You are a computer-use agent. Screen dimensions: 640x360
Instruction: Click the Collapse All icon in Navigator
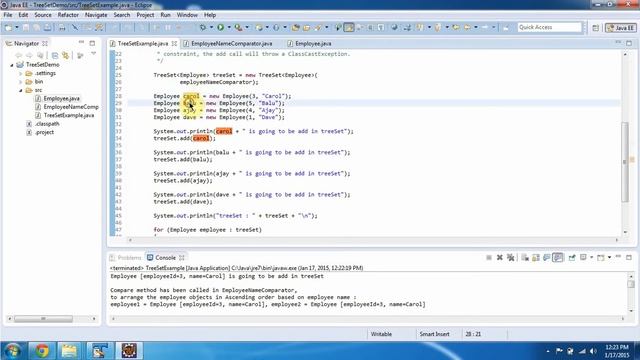[x=55, y=55]
